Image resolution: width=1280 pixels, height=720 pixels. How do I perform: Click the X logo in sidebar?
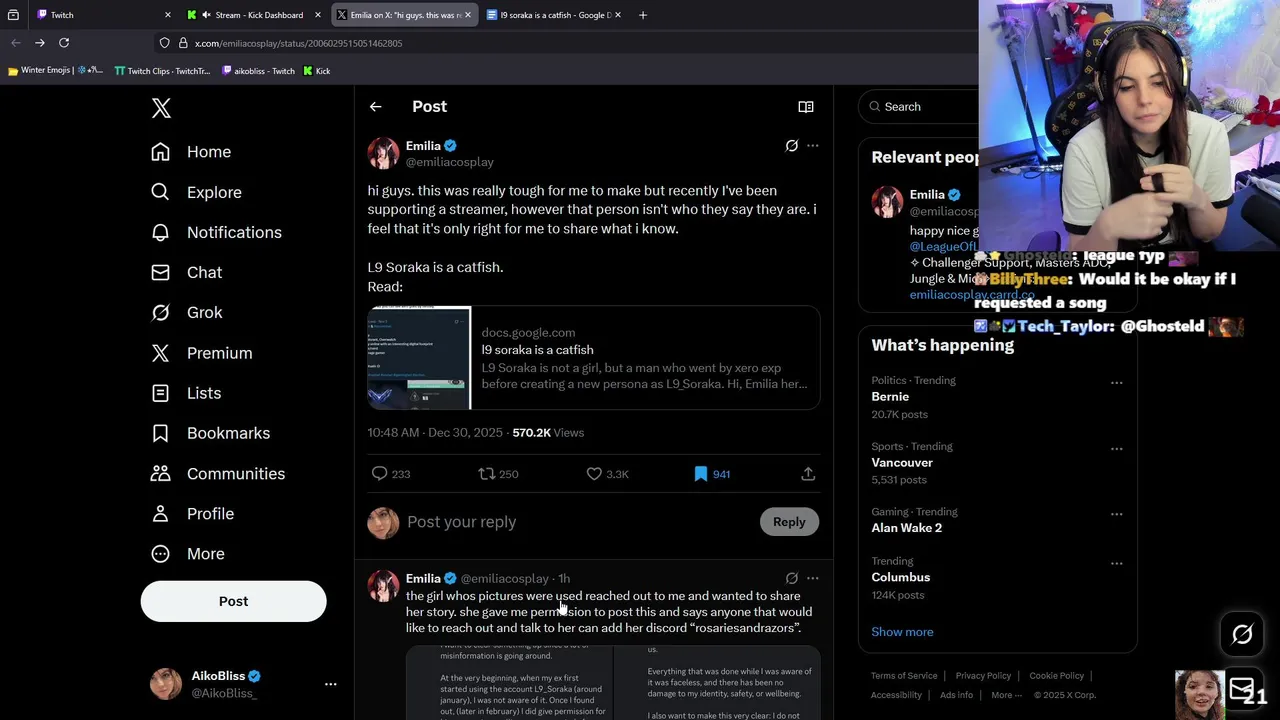click(161, 108)
